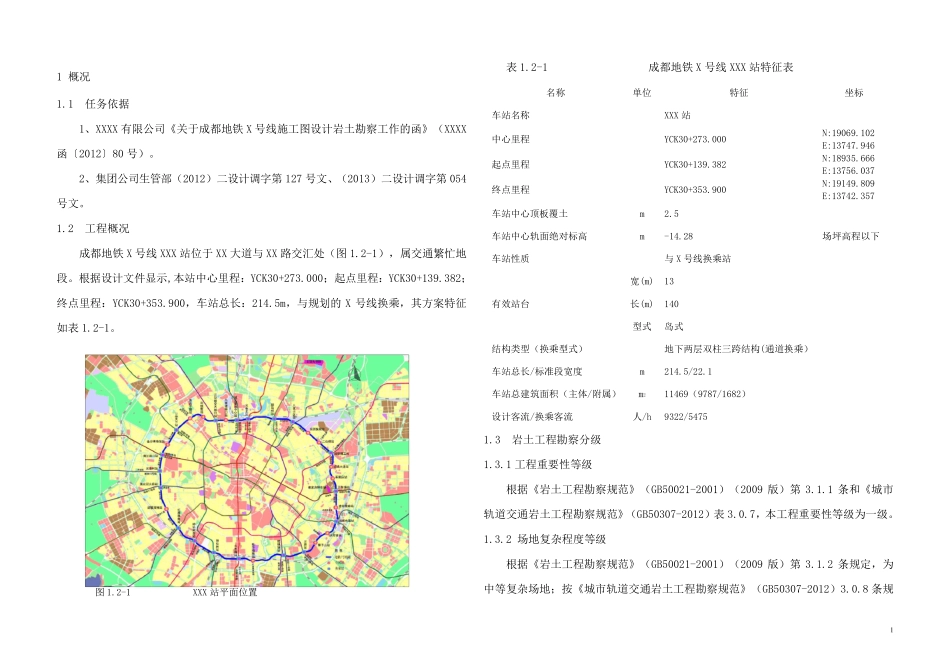Click the heading "1.2 工程概况"

[x=93, y=228]
